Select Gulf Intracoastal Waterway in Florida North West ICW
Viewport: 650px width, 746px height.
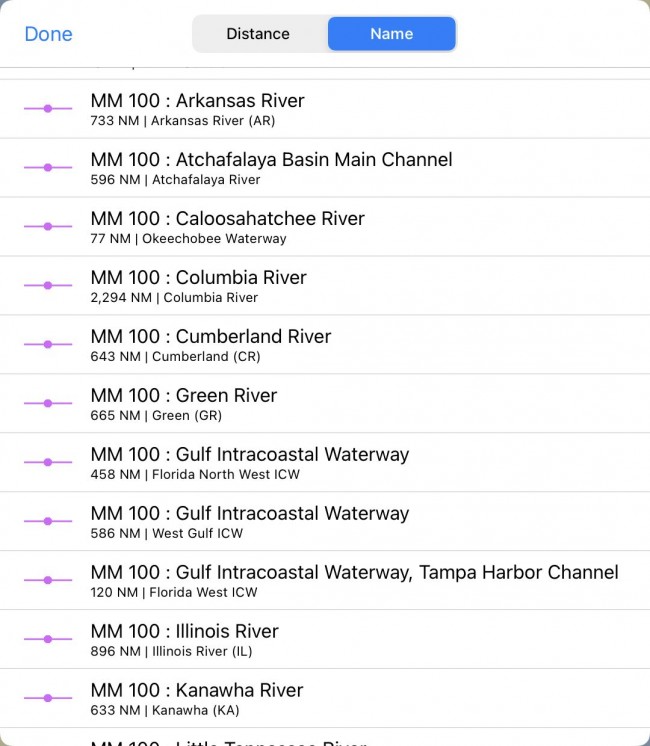(249, 455)
